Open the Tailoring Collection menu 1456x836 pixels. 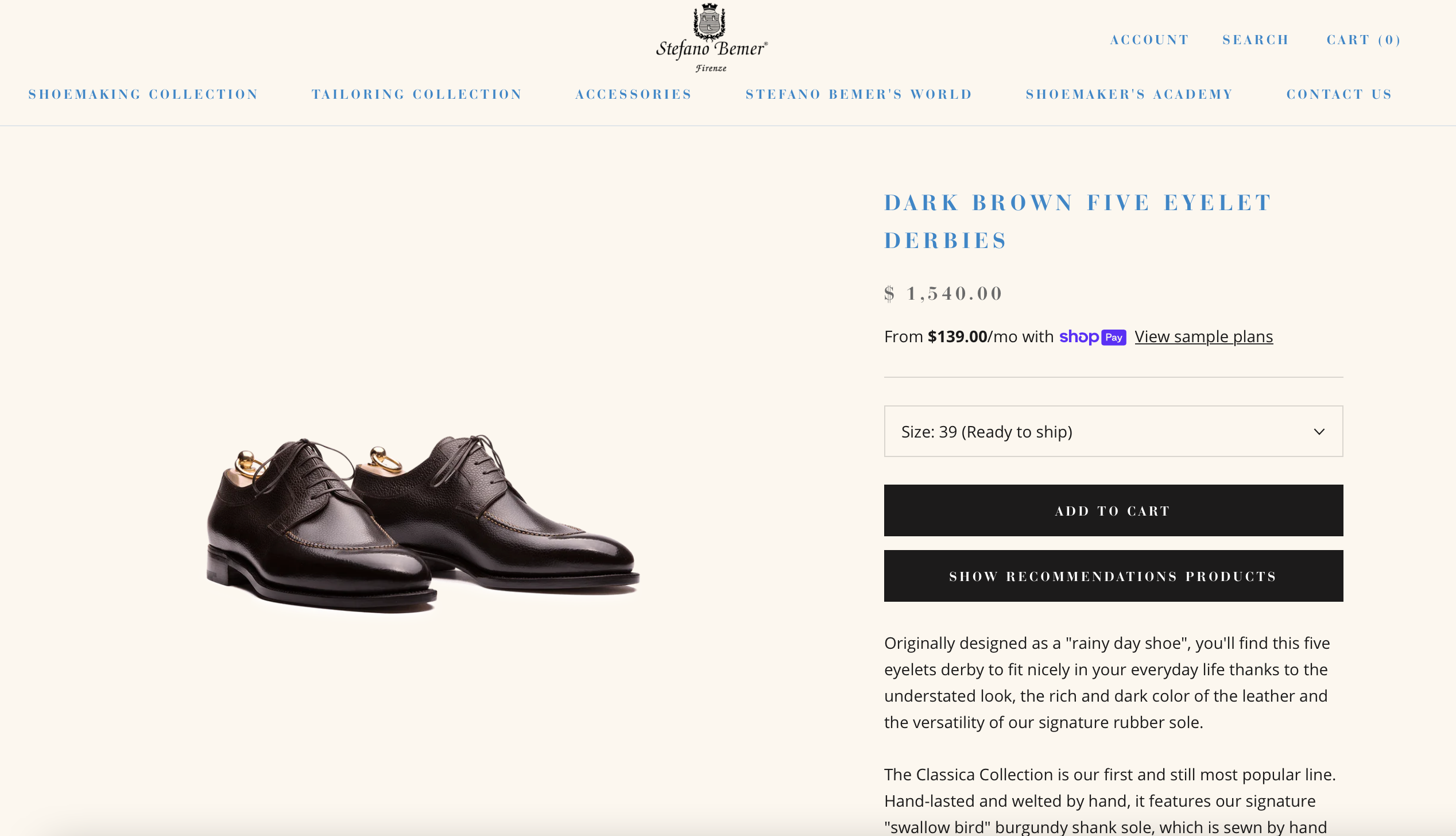click(416, 94)
